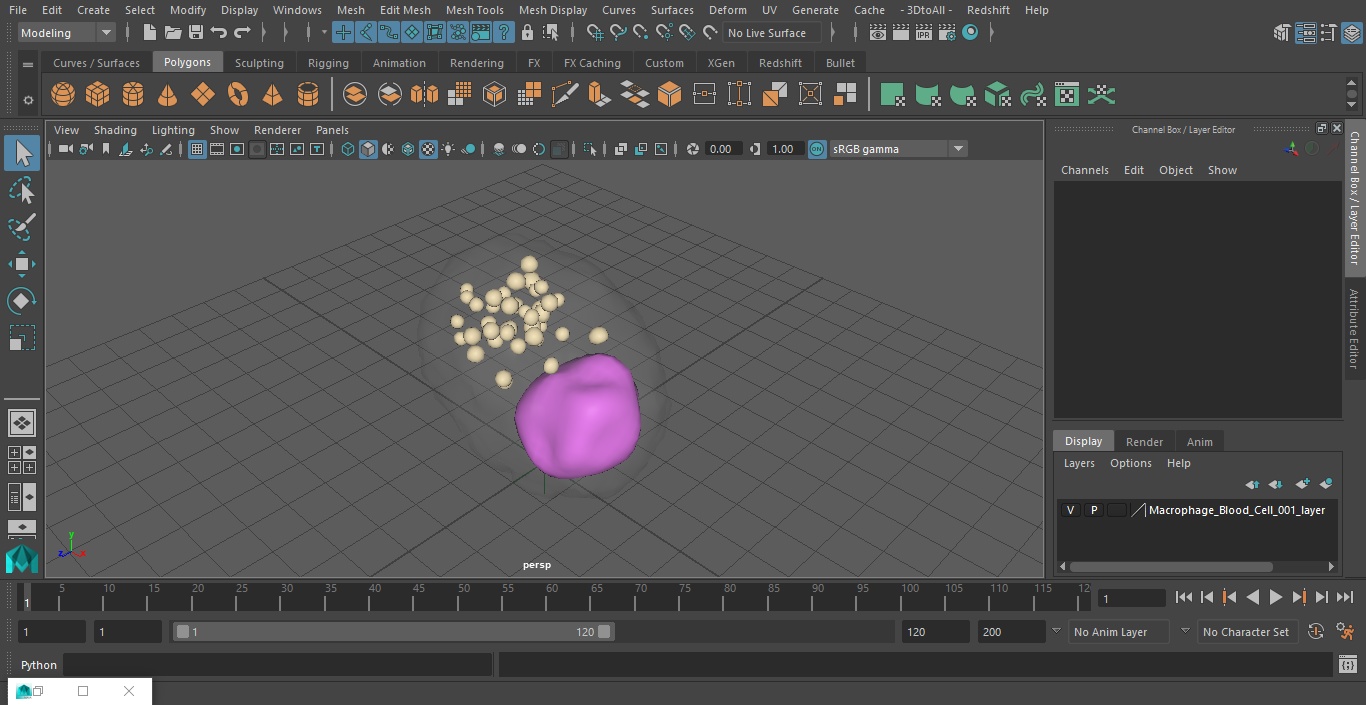Click the Open Scene folder icon
1366x705 pixels.
pyautogui.click(x=173, y=33)
